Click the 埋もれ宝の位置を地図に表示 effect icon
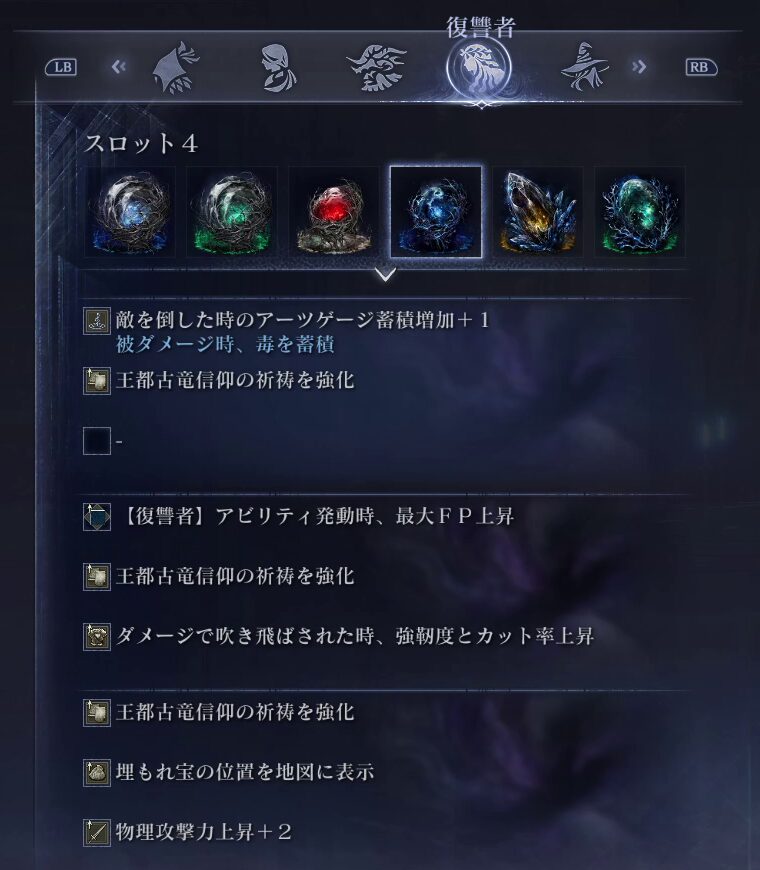The image size is (760, 870). 97,772
